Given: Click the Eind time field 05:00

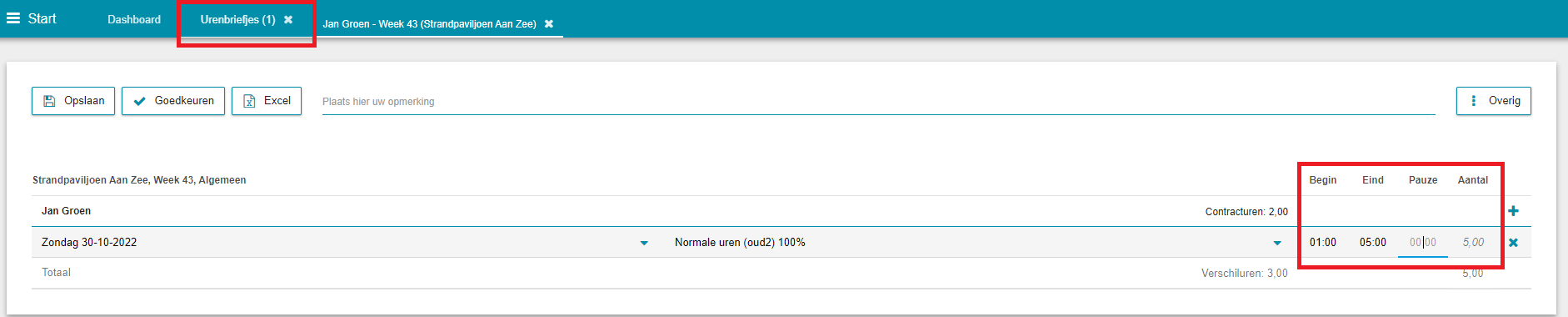Looking at the screenshot, I should coord(1373,243).
